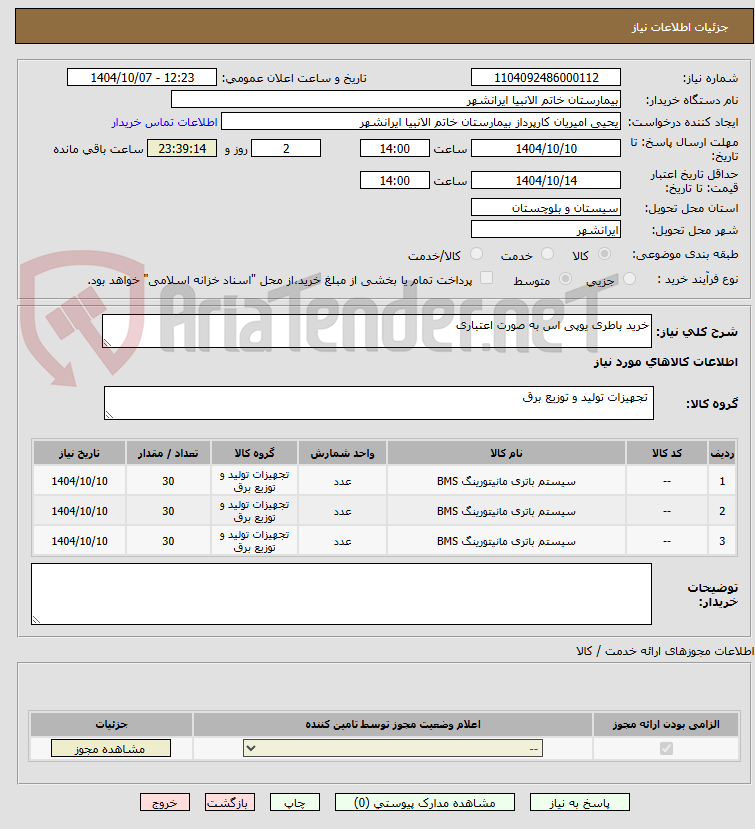755x829 pixels.
Task: Click the گروه کالا text box
Action: [x=379, y=403]
